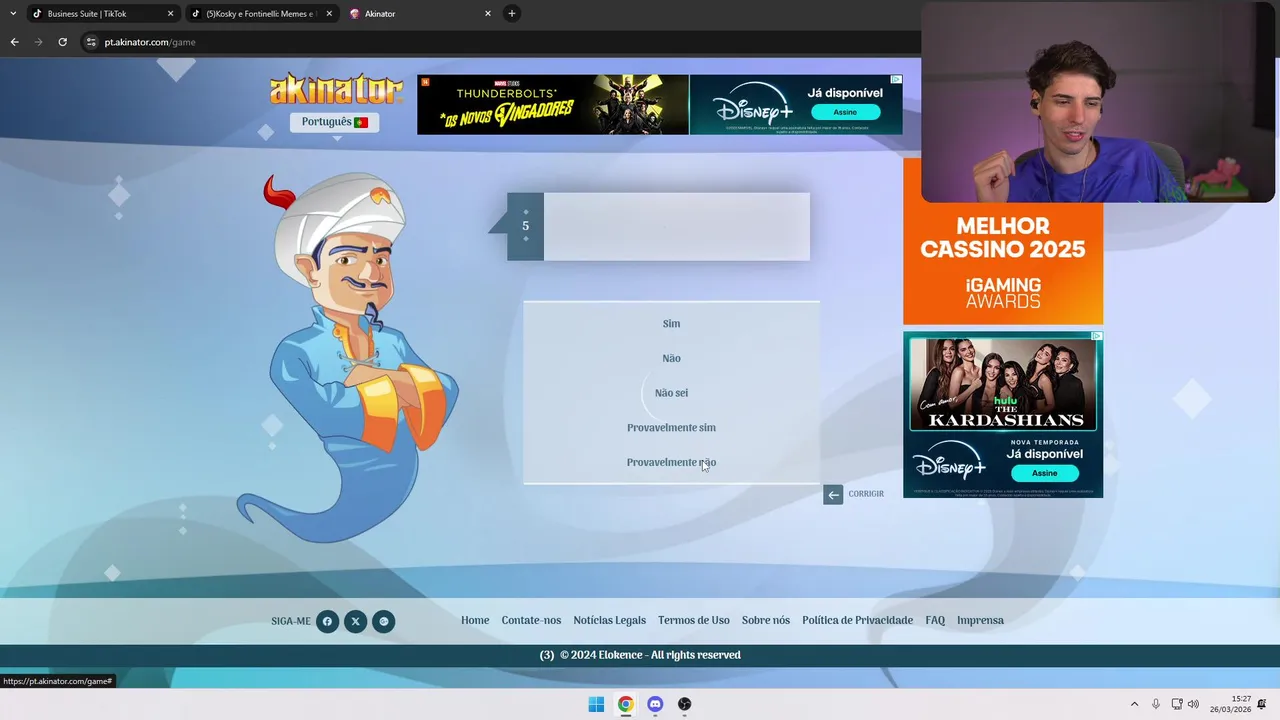The height and width of the screenshot is (720, 1280).
Task: Close the Business Suite TikTok tab
Action: coord(170,14)
